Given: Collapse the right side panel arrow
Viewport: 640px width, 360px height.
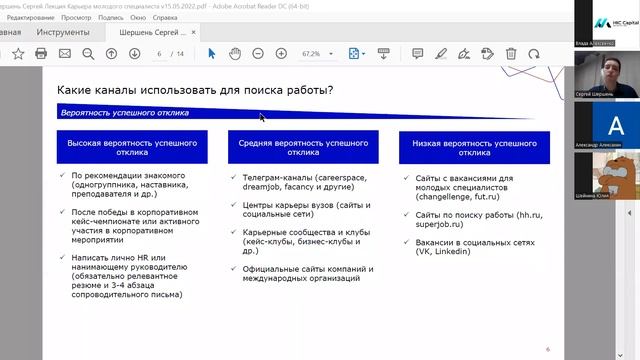Looking at the screenshot, I should (629, 213).
